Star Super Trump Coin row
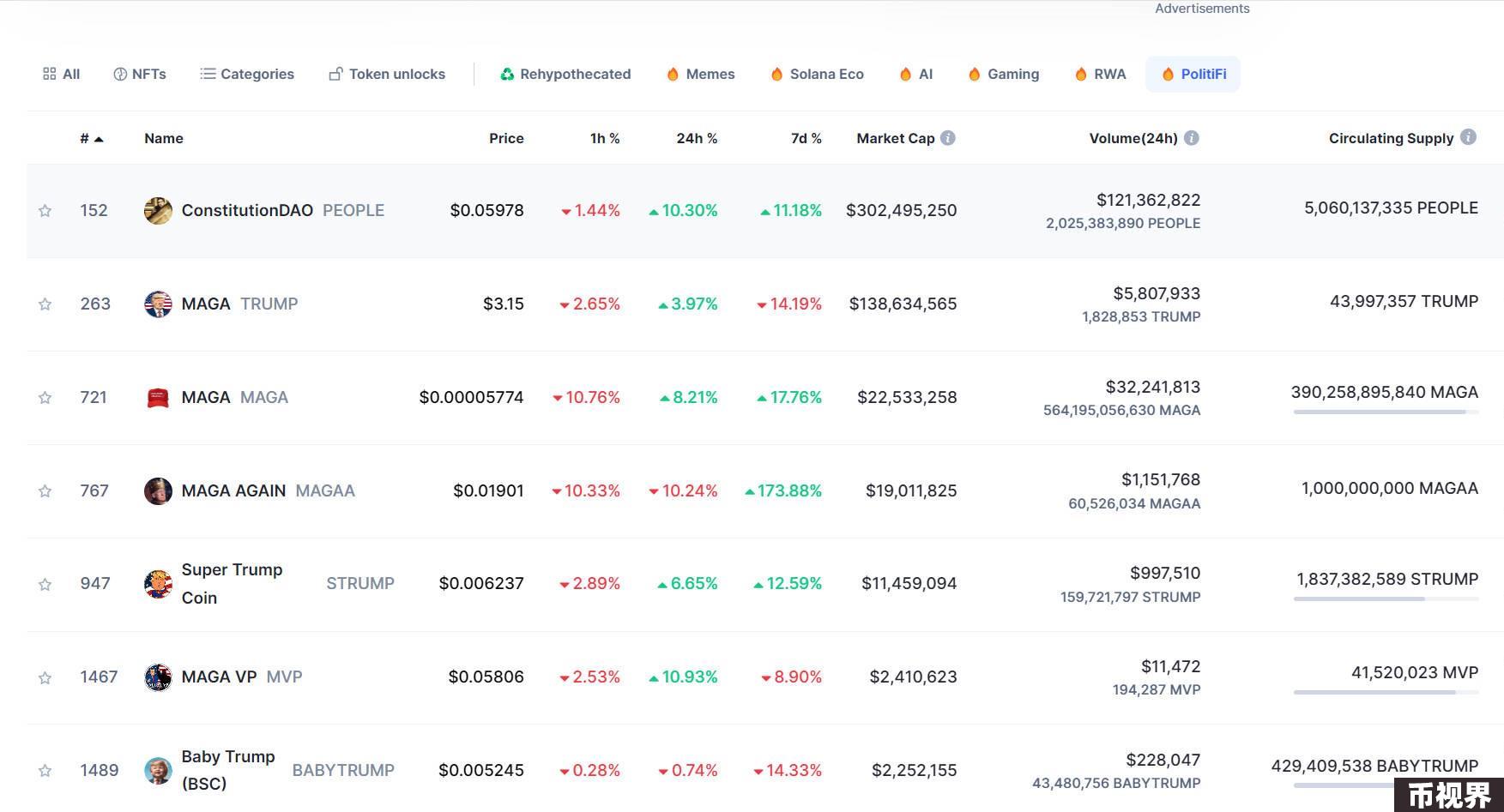This screenshot has width=1504, height=812. (x=45, y=585)
